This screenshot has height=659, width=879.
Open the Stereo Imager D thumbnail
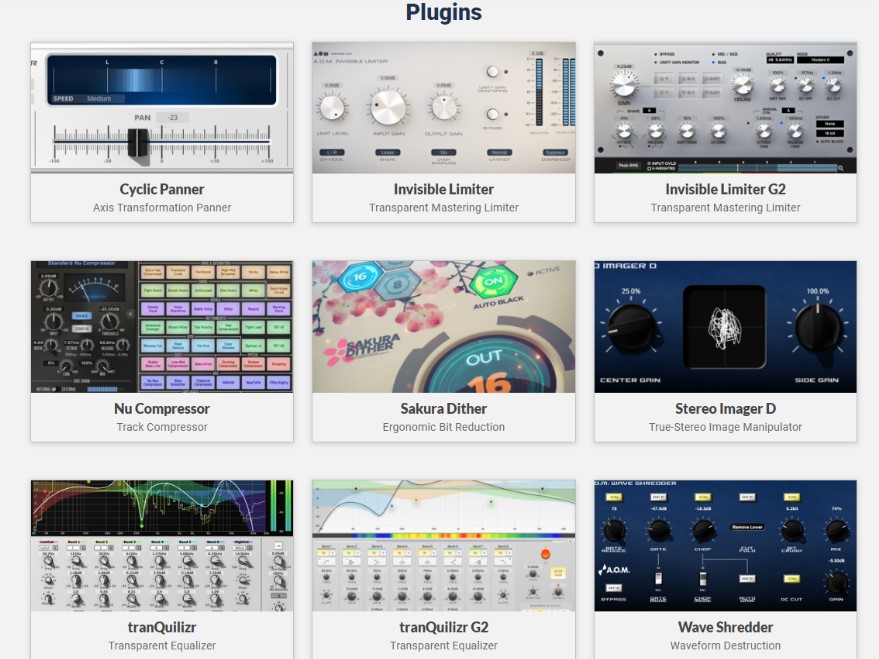point(725,326)
